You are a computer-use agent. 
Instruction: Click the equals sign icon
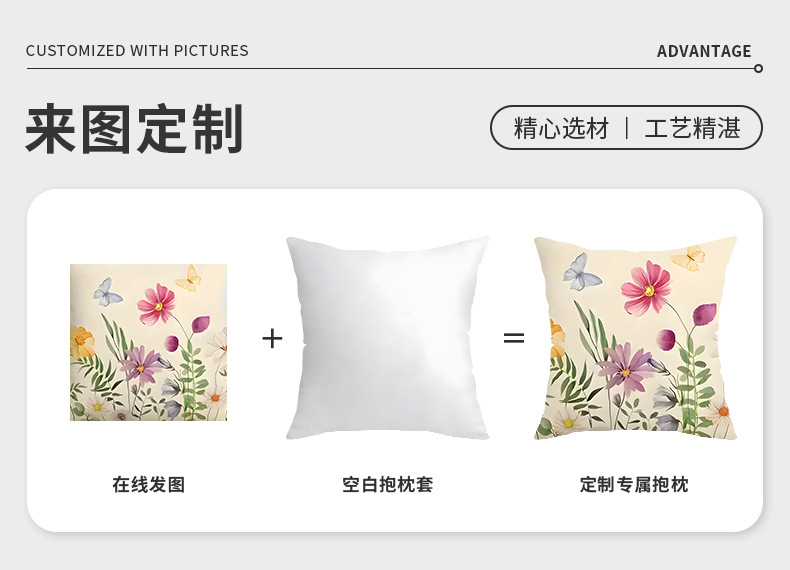pyautogui.click(x=514, y=338)
